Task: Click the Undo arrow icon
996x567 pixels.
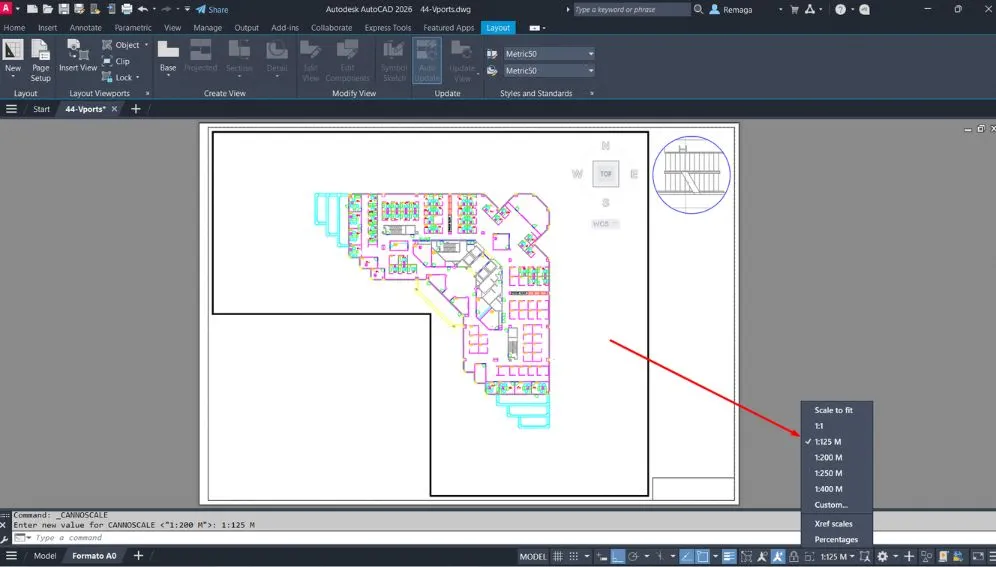Action: pos(143,9)
